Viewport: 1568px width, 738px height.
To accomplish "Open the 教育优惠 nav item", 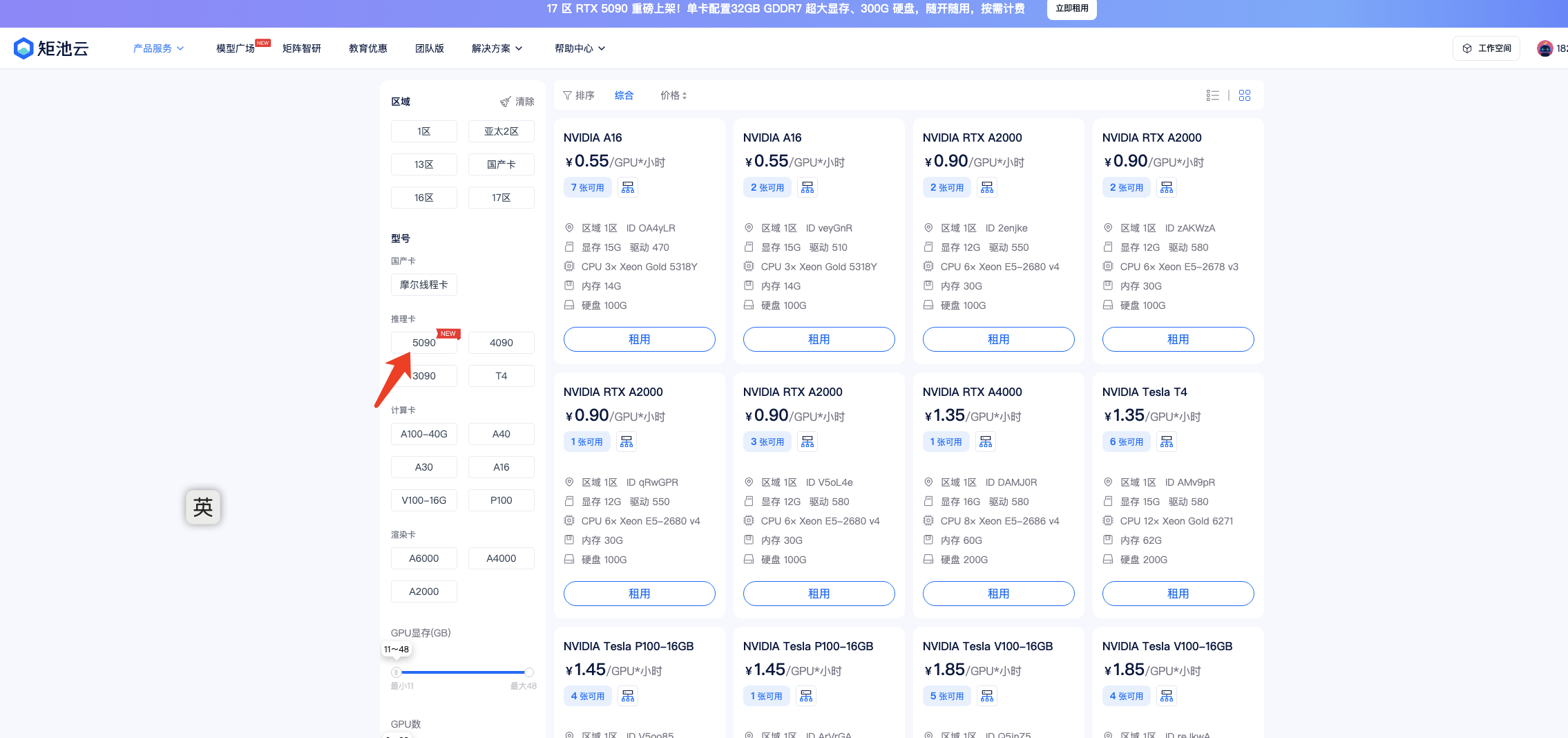I will 368,48.
